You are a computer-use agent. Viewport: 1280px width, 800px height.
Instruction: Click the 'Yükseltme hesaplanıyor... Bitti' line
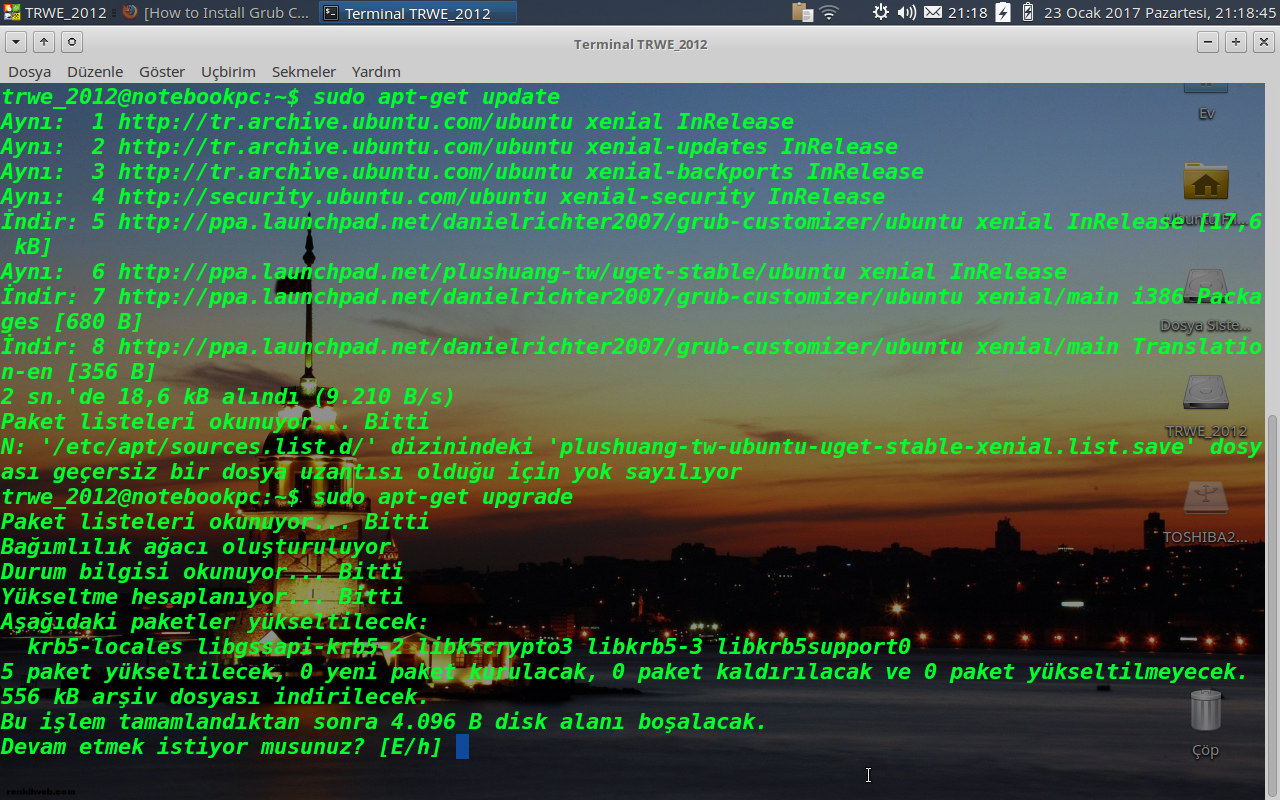coord(202,597)
